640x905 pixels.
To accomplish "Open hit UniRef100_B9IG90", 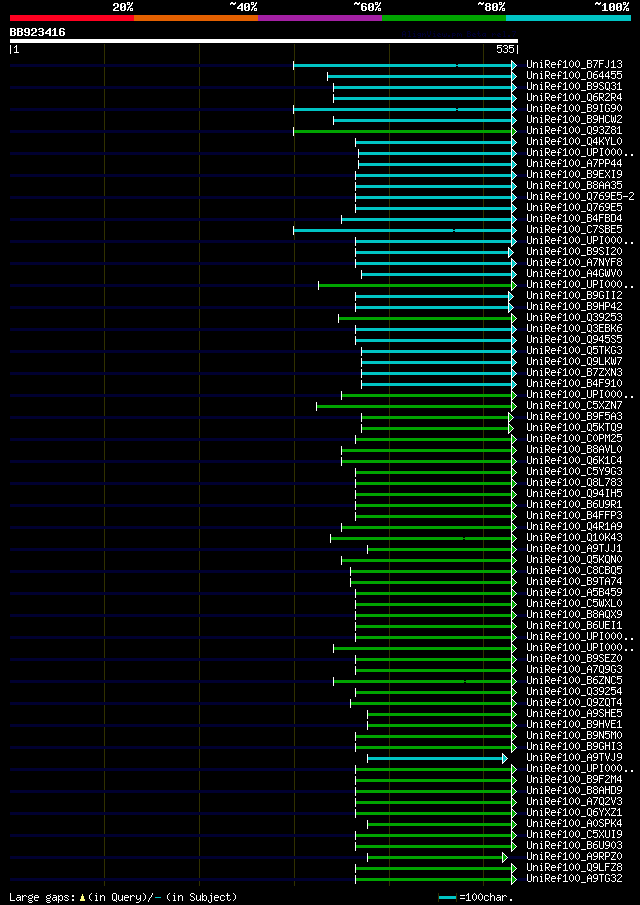I will (x=574, y=109).
